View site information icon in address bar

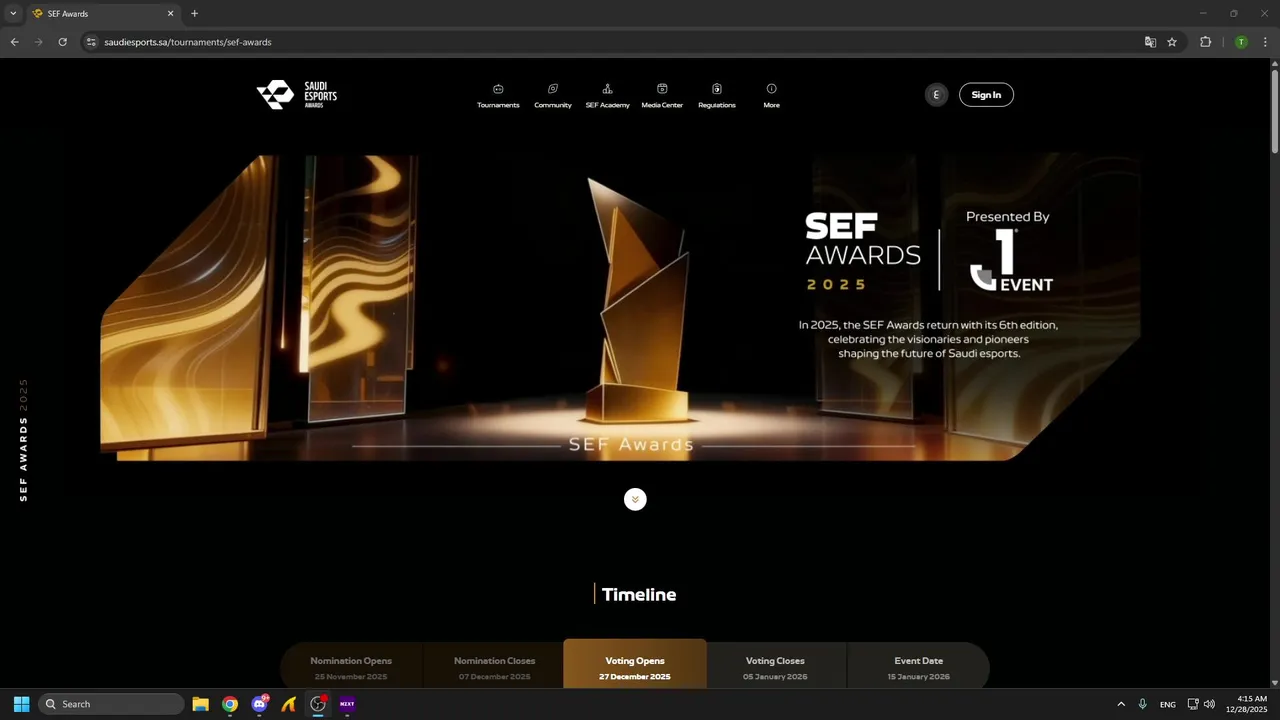(x=91, y=42)
